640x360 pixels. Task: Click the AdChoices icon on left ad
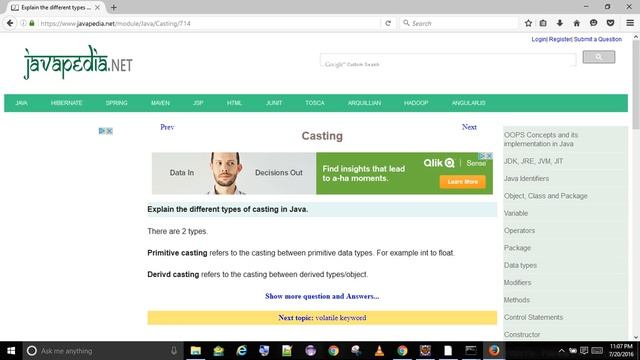pyautogui.click(x=102, y=131)
